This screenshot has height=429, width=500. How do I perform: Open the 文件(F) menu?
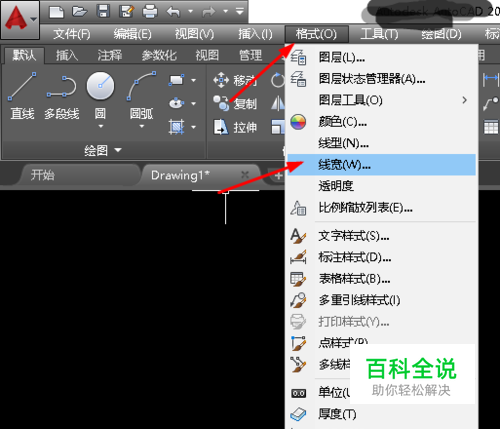72,34
